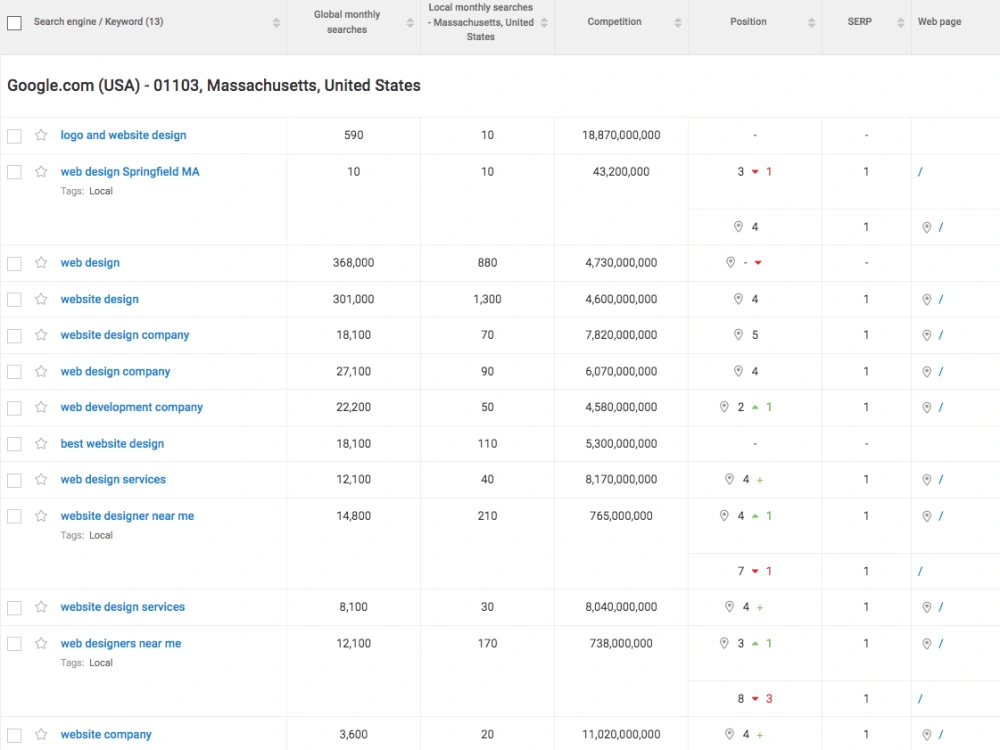Sort by Global monthly searches arrows

410,23
